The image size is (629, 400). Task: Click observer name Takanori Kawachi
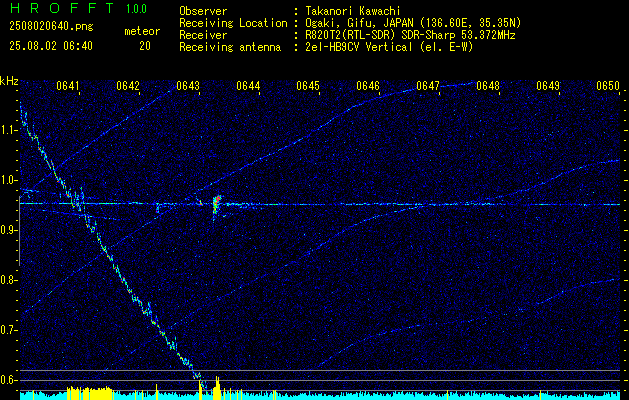coord(351,11)
